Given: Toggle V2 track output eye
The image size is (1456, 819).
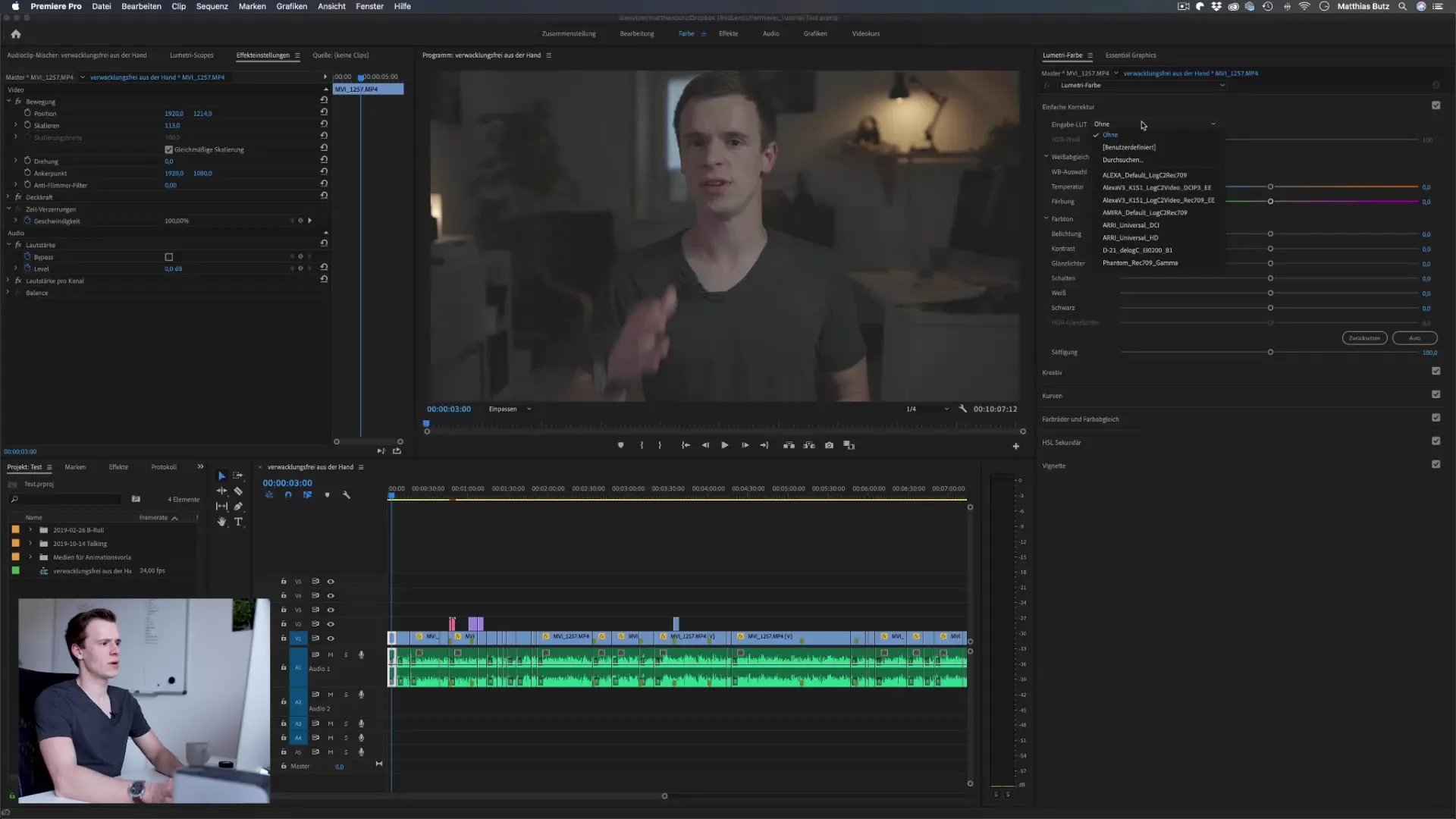Looking at the screenshot, I should 331,624.
